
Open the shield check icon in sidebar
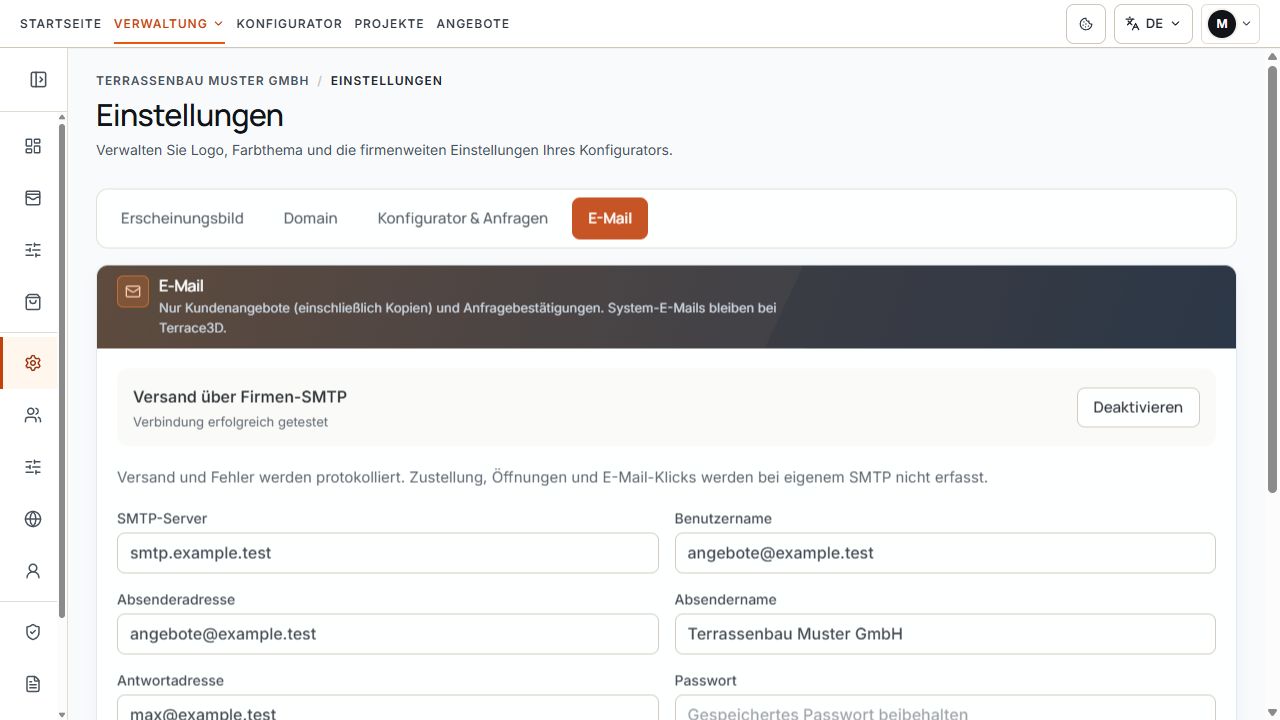pyautogui.click(x=33, y=632)
